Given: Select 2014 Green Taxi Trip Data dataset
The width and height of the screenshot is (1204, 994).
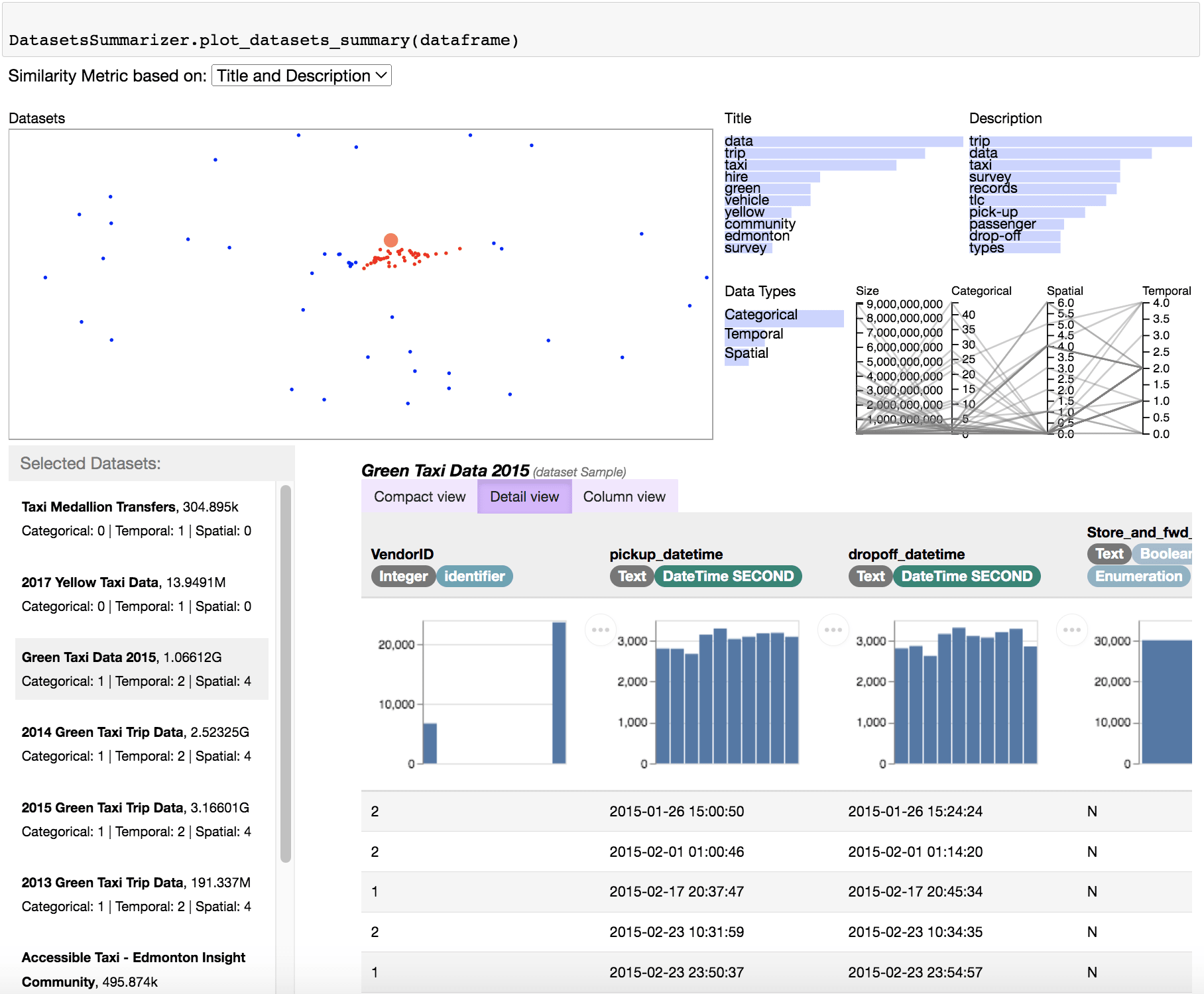Looking at the screenshot, I should 142,744.
